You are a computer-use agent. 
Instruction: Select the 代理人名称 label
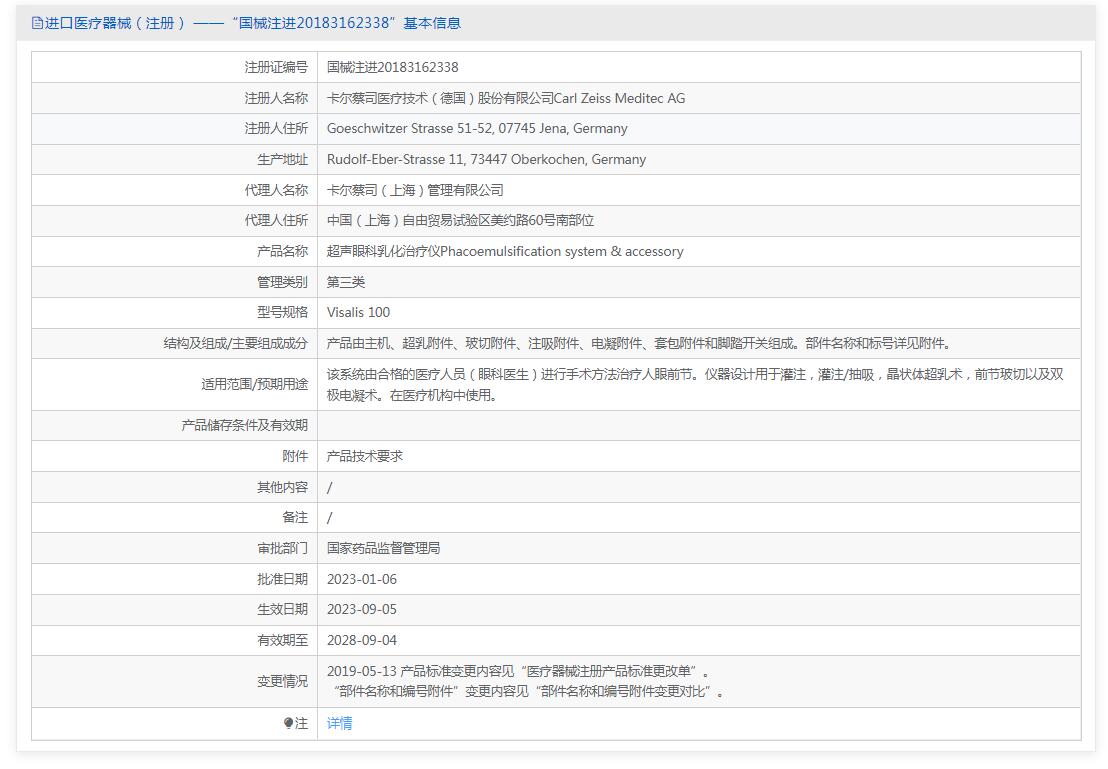coord(276,190)
